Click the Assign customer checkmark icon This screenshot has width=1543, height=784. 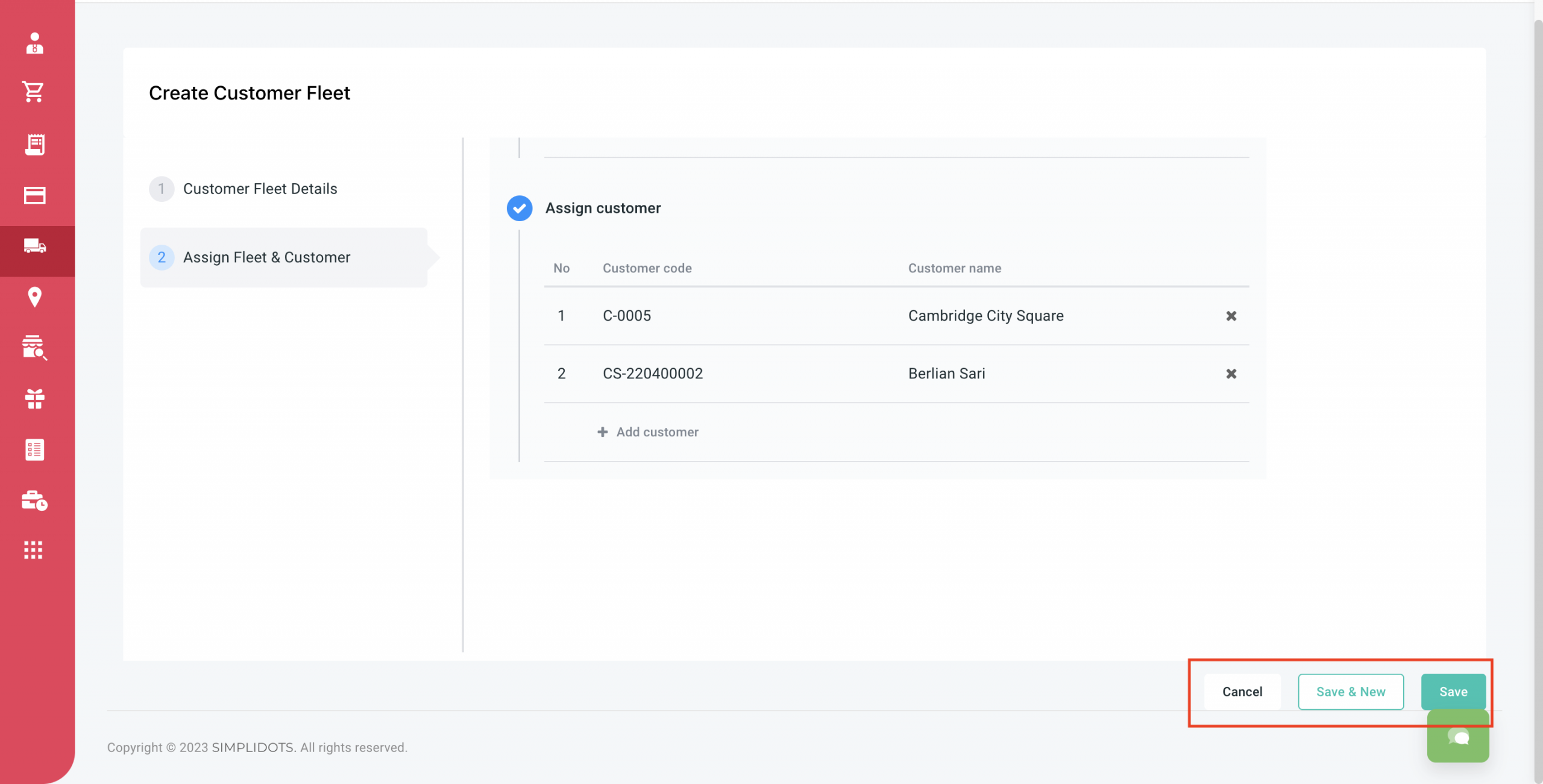519,209
